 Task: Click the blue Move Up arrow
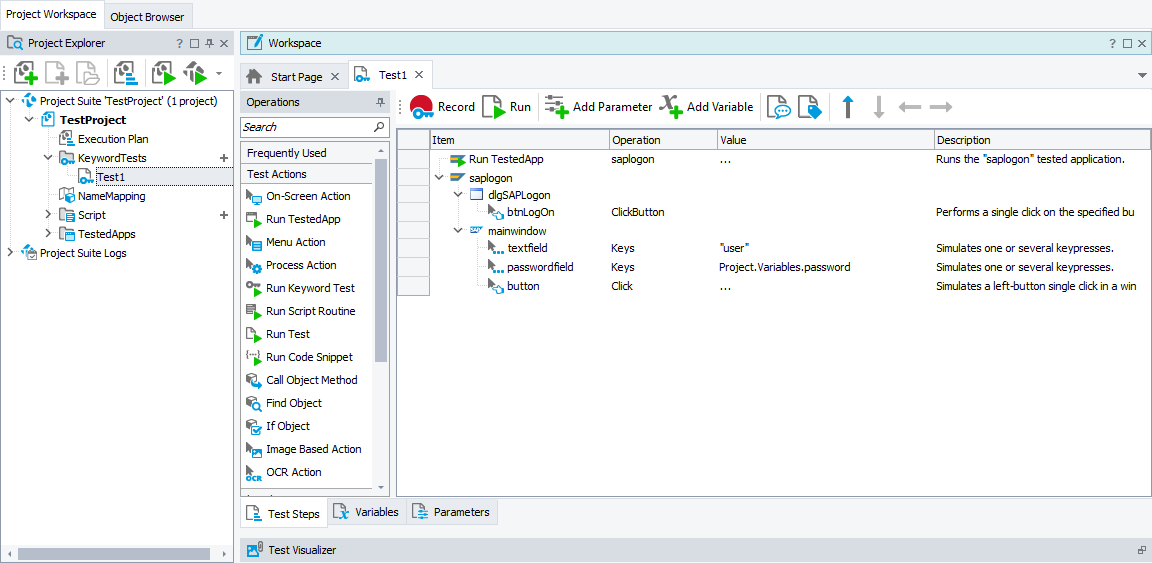coord(848,107)
